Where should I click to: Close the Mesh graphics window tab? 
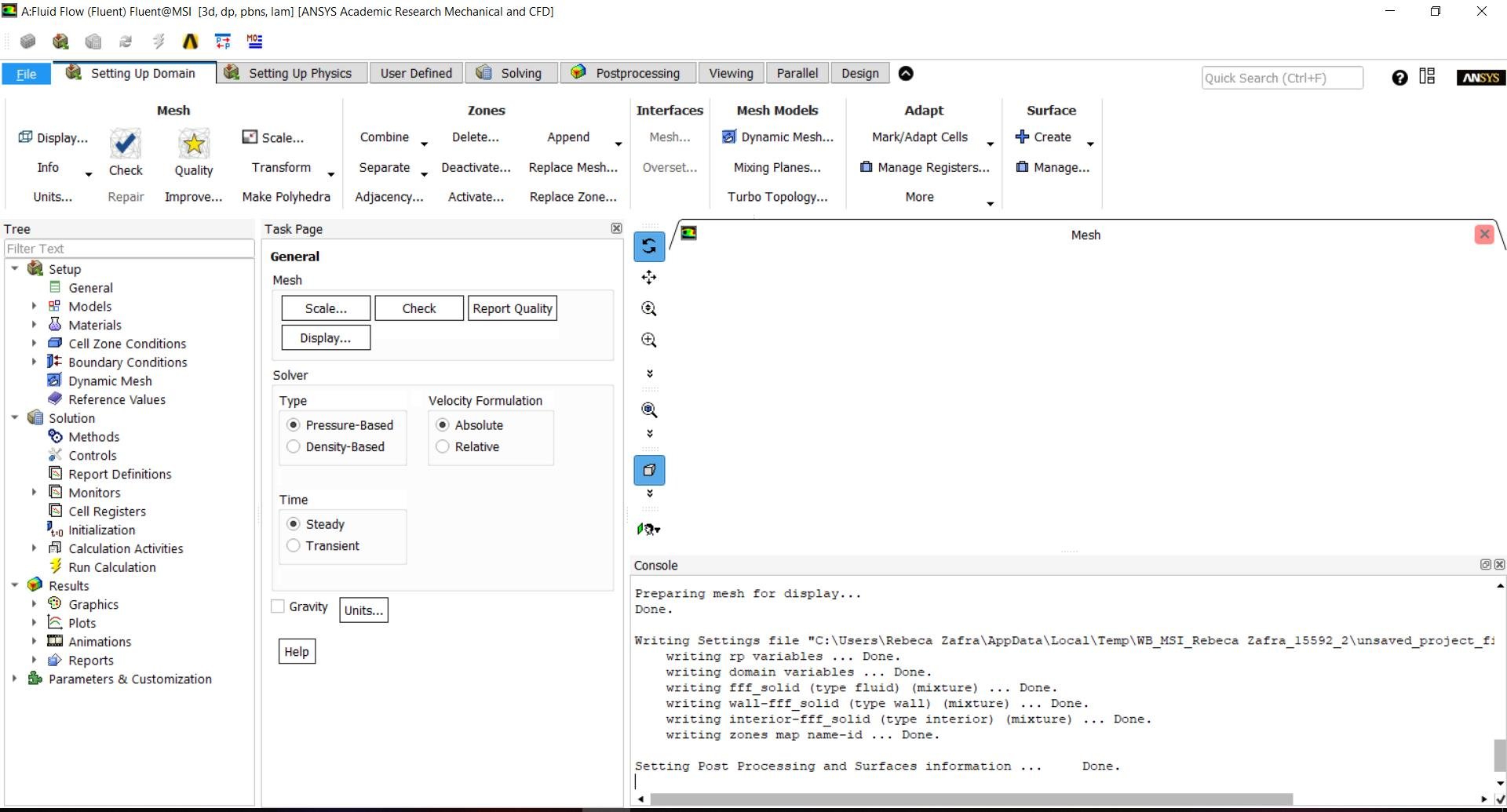pyautogui.click(x=1484, y=234)
